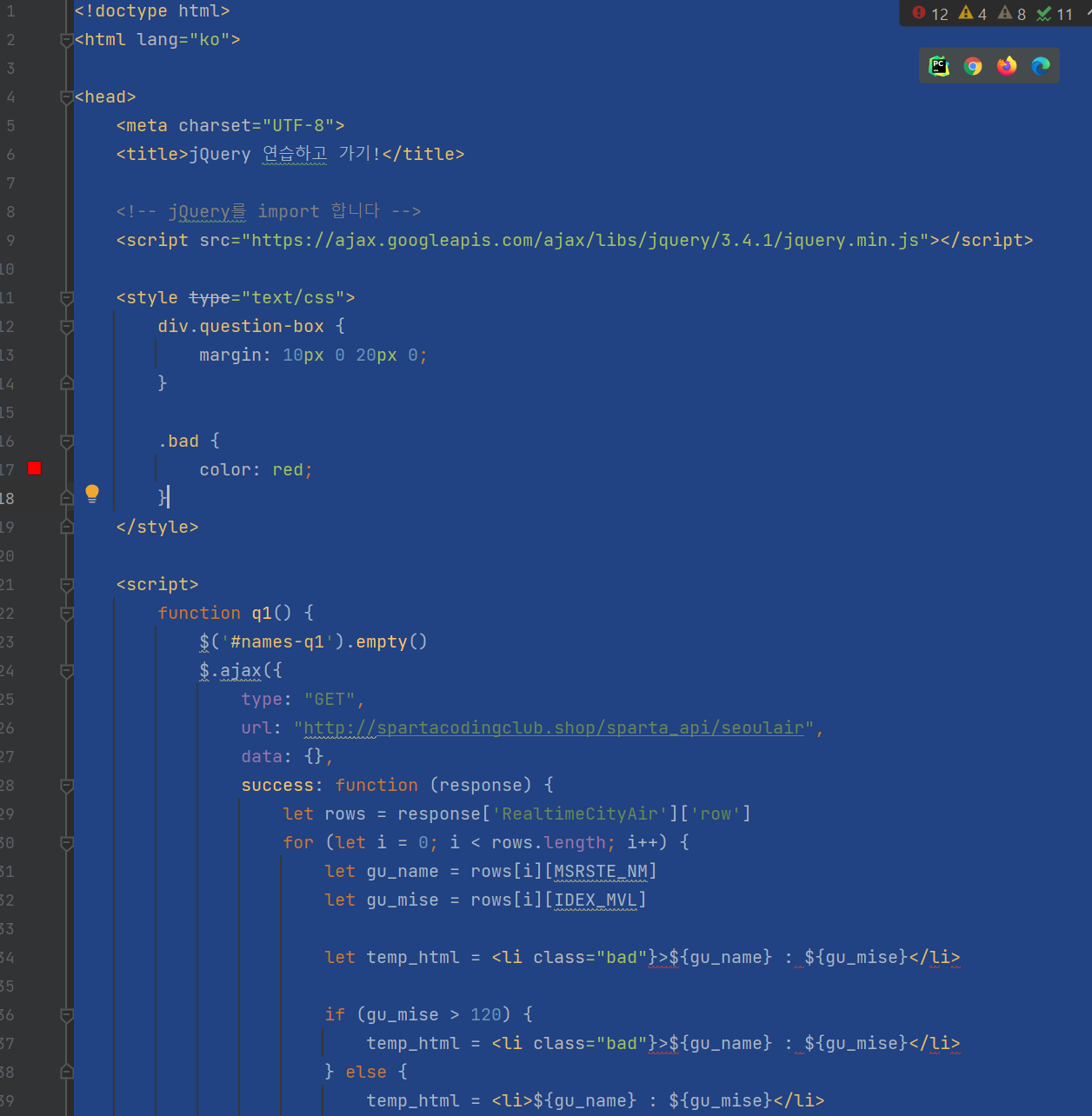Viewport: 1092px width, 1116px height.
Task: Click the yellow warning count indicator 4
Action: coord(973,13)
